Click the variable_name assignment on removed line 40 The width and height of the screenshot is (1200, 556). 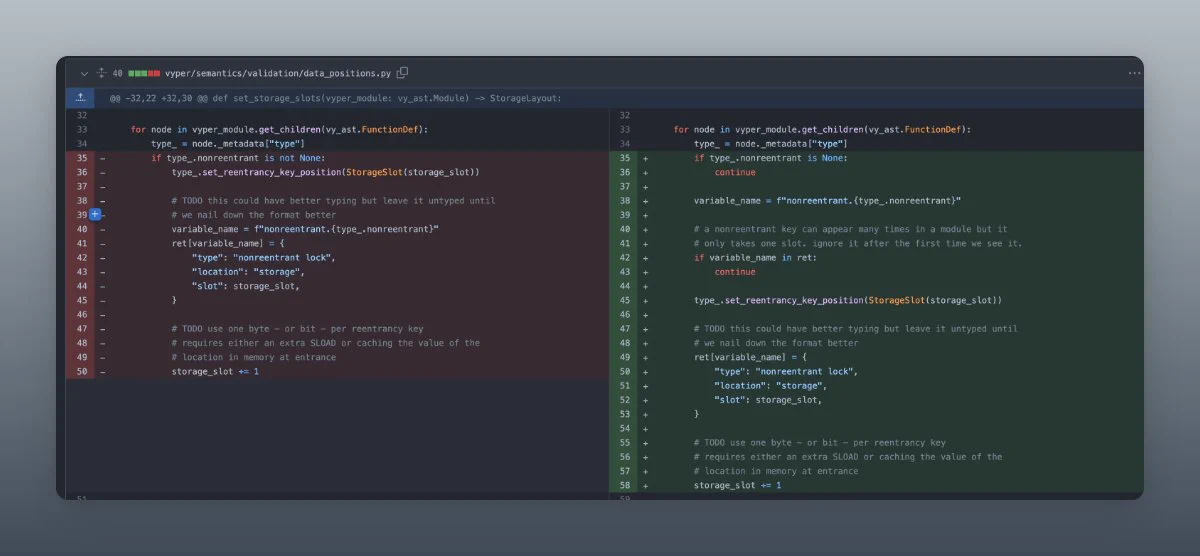[305, 229]
